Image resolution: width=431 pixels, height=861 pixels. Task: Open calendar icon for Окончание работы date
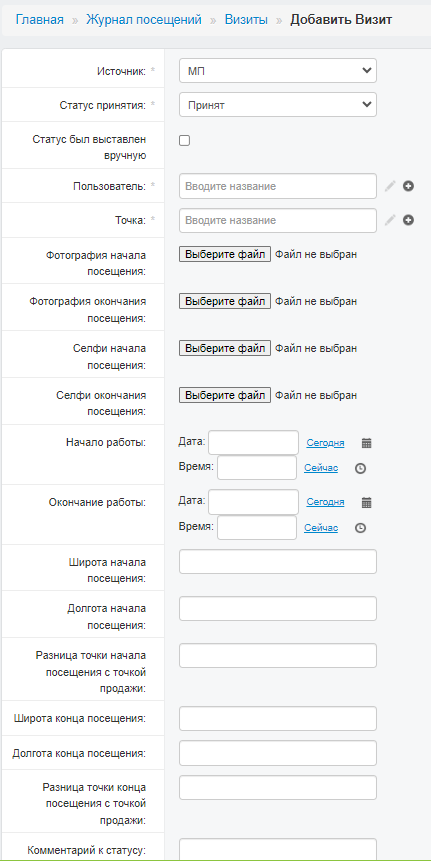pos(367,502)
